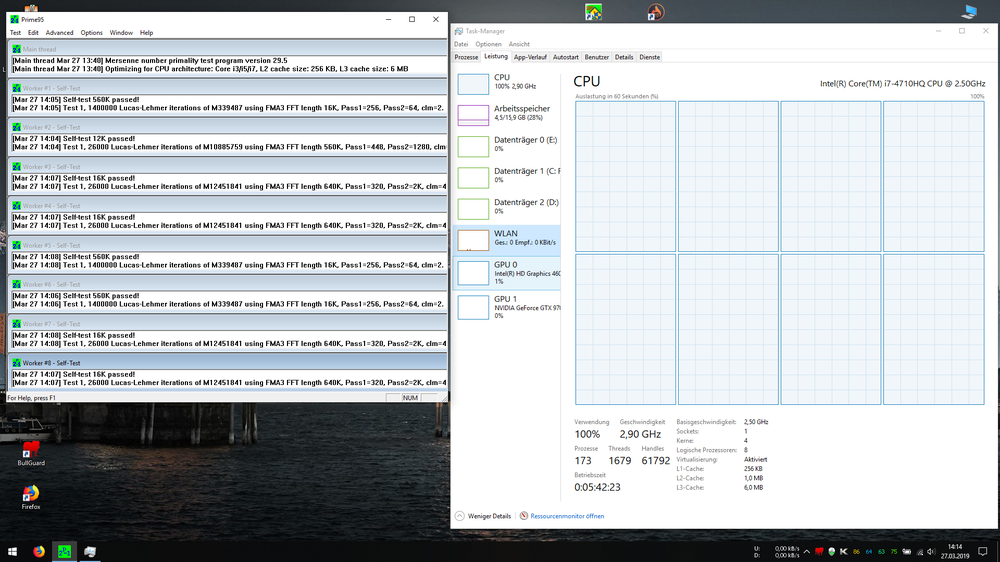Select the Firefox desktop shortcut
The image size is (1000, 562).
pyautogui.click(x=31, y=494)
